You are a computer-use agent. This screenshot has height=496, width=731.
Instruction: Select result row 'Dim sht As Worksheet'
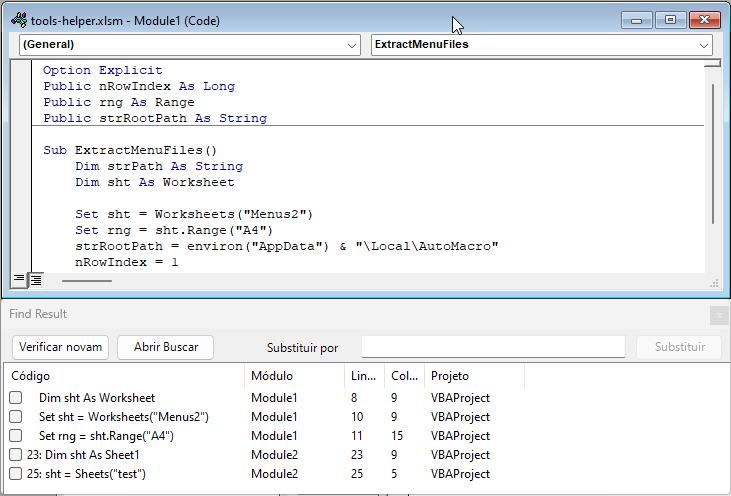(97, 398)
